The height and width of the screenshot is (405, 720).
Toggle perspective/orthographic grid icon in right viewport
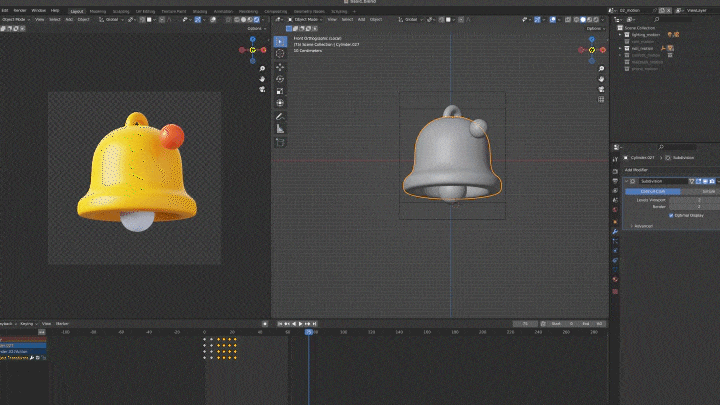pos(601,99)
